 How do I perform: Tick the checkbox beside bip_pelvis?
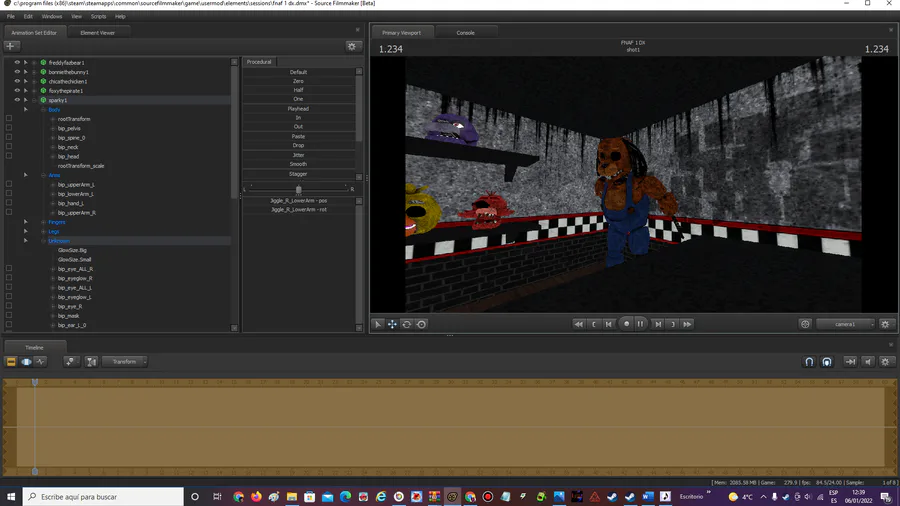(9, 128)
